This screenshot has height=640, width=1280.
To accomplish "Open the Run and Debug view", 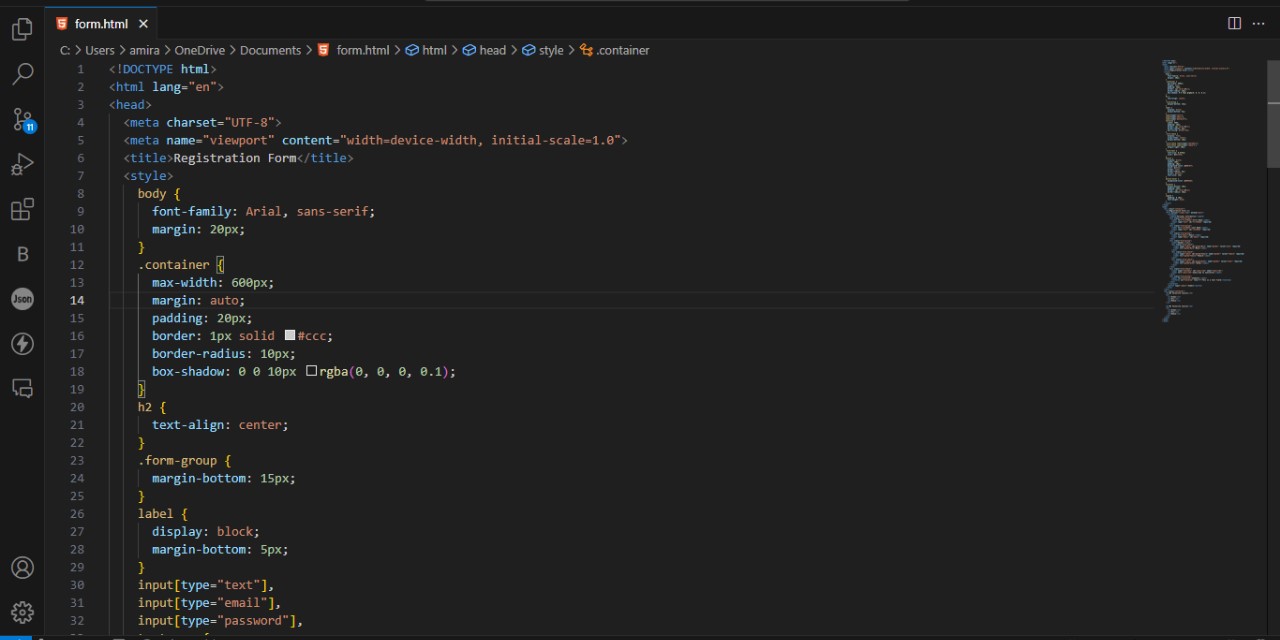I will point(22,164).
